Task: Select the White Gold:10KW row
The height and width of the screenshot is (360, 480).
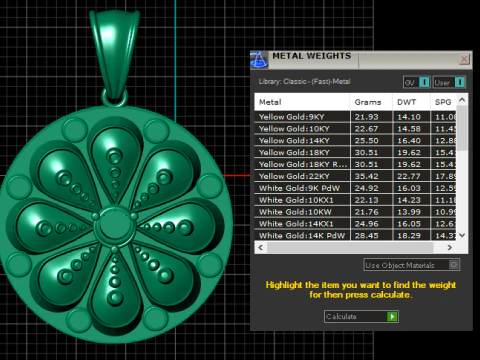Action: click(x=355, y=212)
